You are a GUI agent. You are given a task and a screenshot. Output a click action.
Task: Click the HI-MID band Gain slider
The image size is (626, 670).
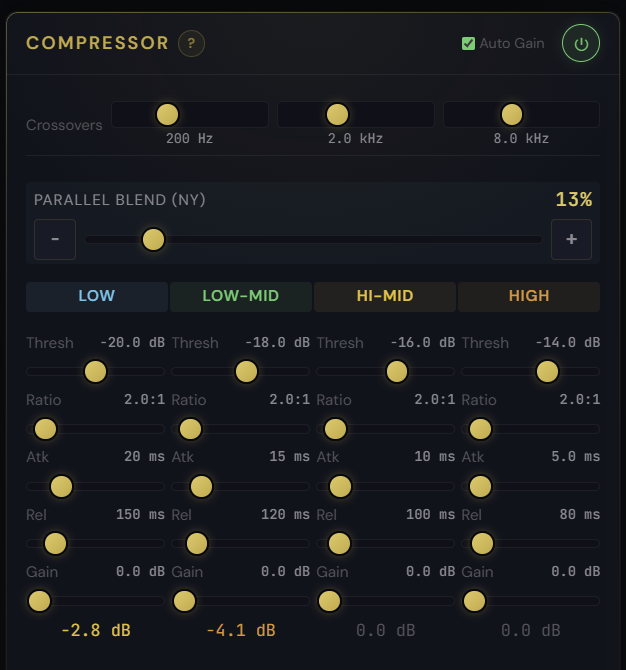pos(385,601)
